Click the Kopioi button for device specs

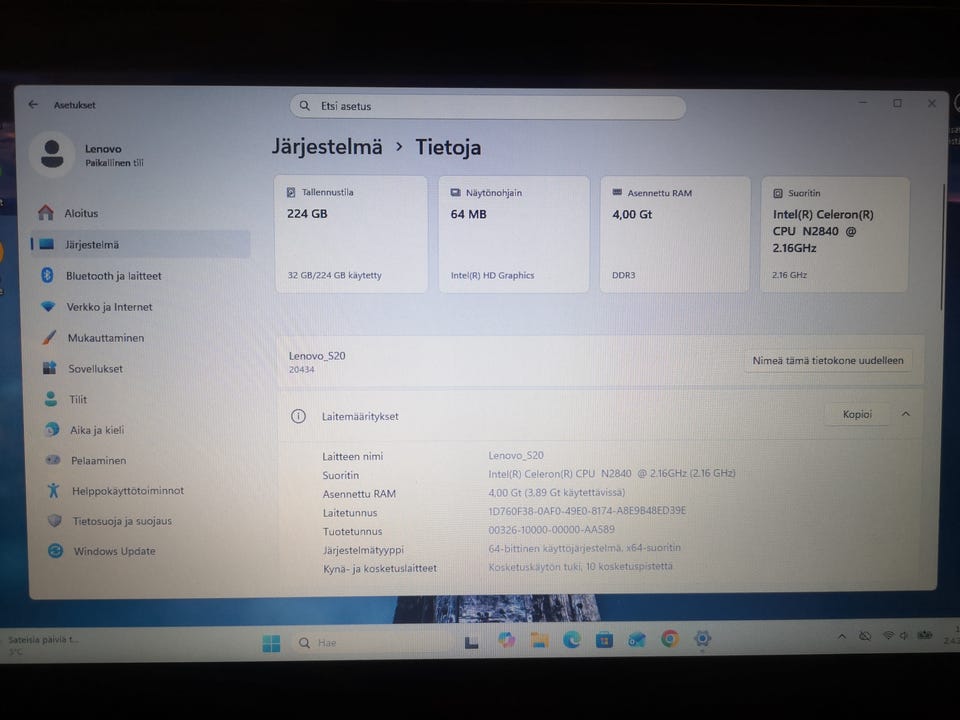pos(857,414)
